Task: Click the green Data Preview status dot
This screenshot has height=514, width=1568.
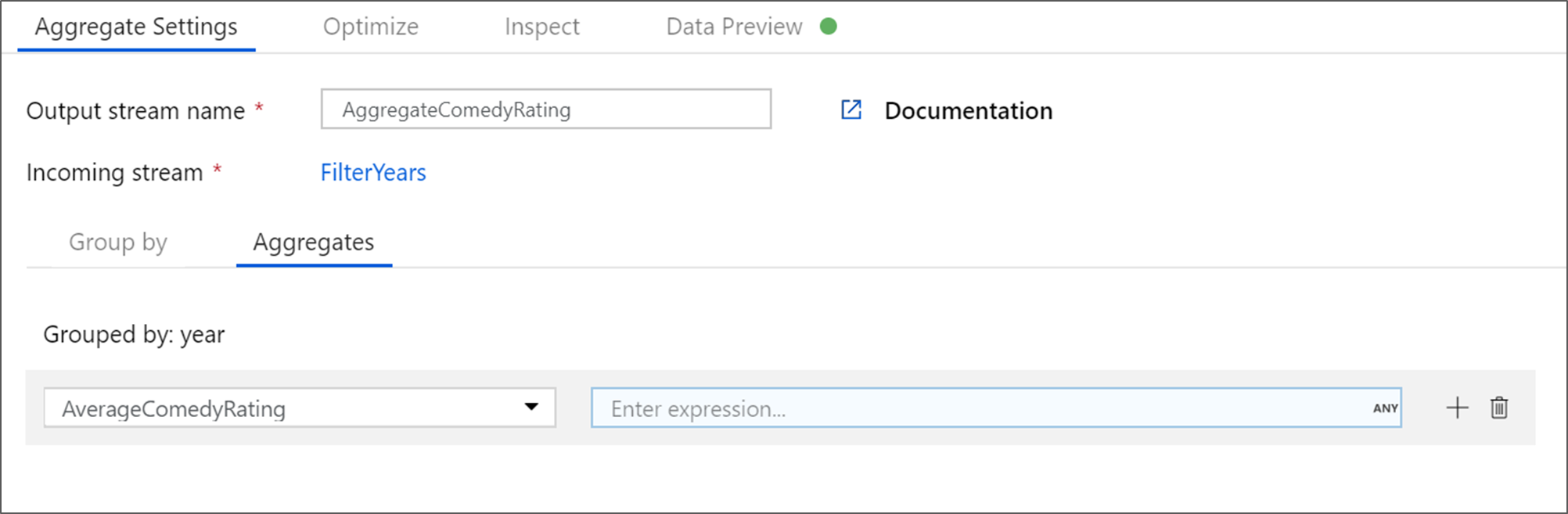Action: 829,27
